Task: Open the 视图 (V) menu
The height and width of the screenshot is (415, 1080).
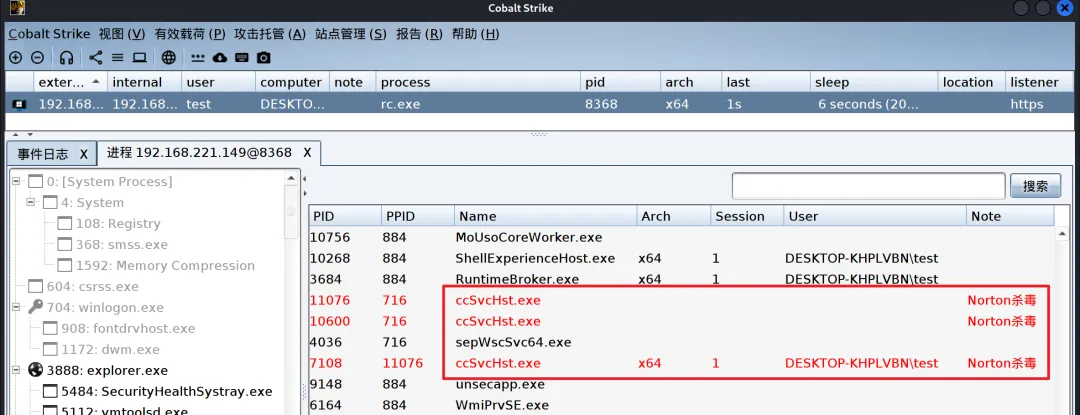Action: coord(122,34)
